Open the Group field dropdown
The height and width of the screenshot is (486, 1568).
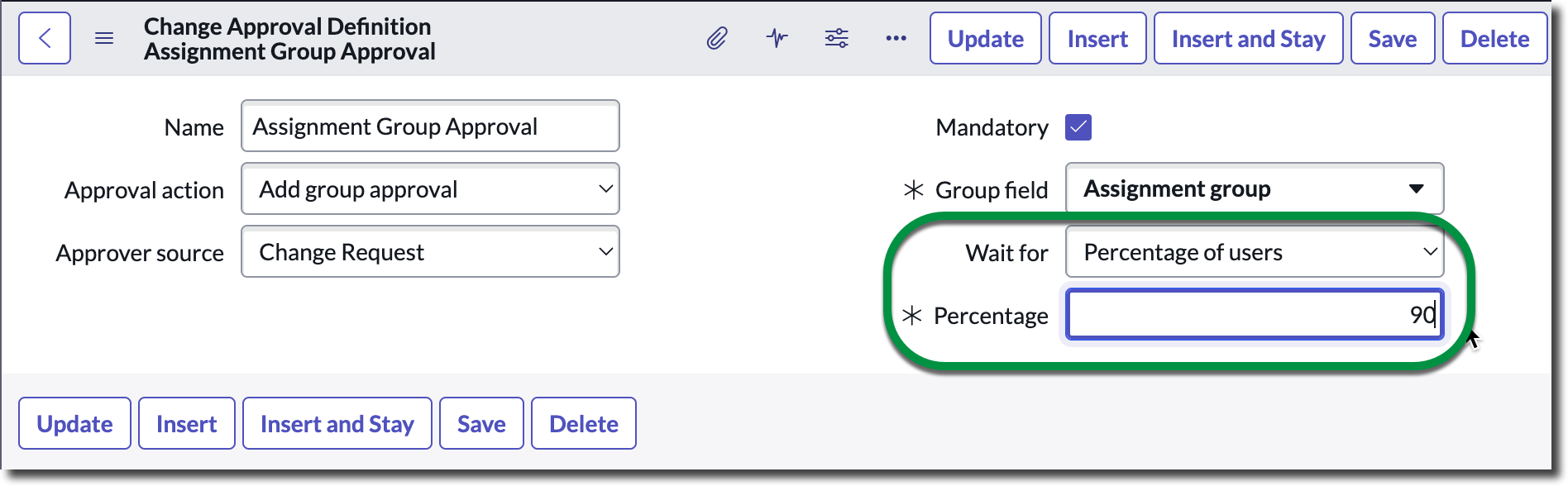[x=1254, y=188]
